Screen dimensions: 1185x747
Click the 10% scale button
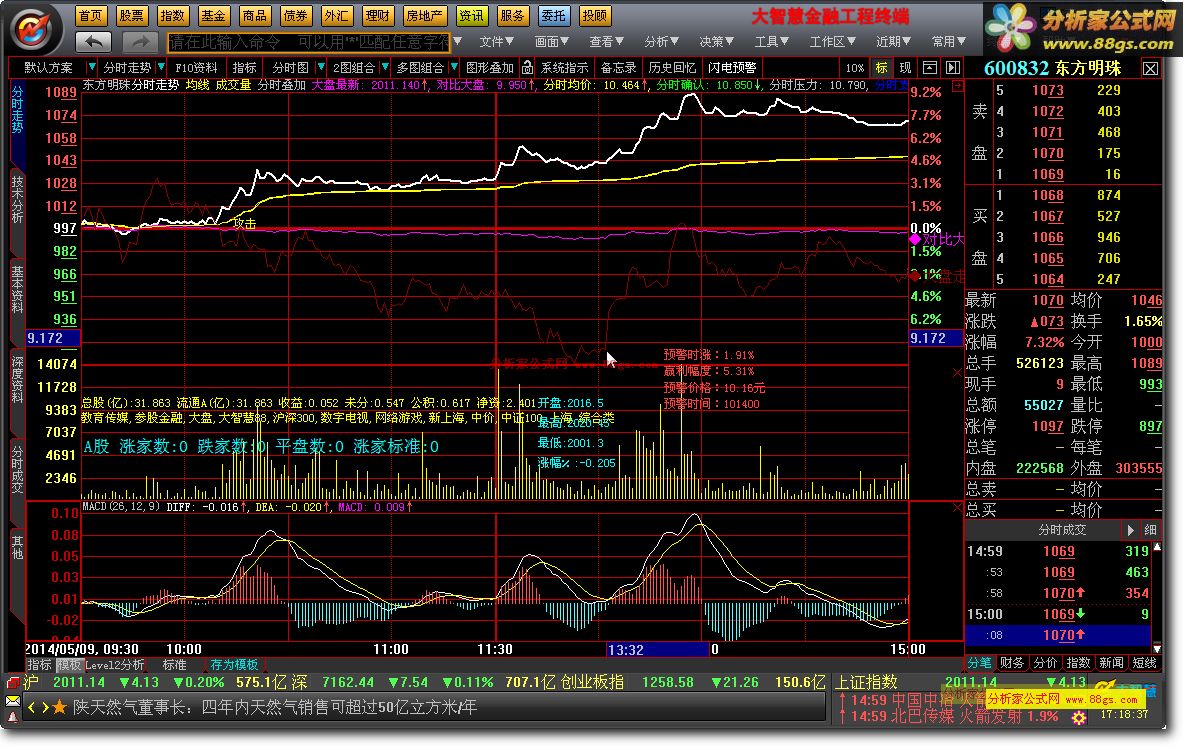pyautogui.click(x=855, y=68)
